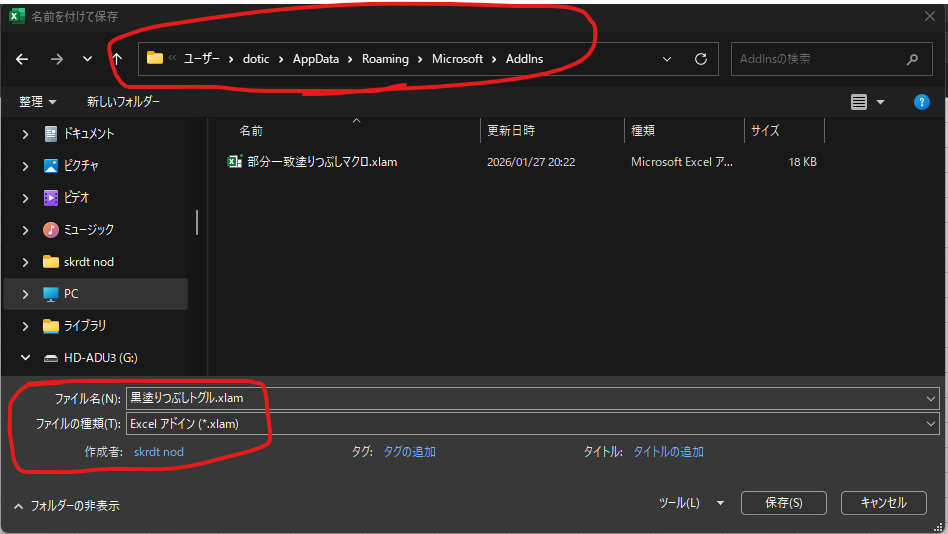Select the ミュージック folder in sidebar

[x=89, y=230]
